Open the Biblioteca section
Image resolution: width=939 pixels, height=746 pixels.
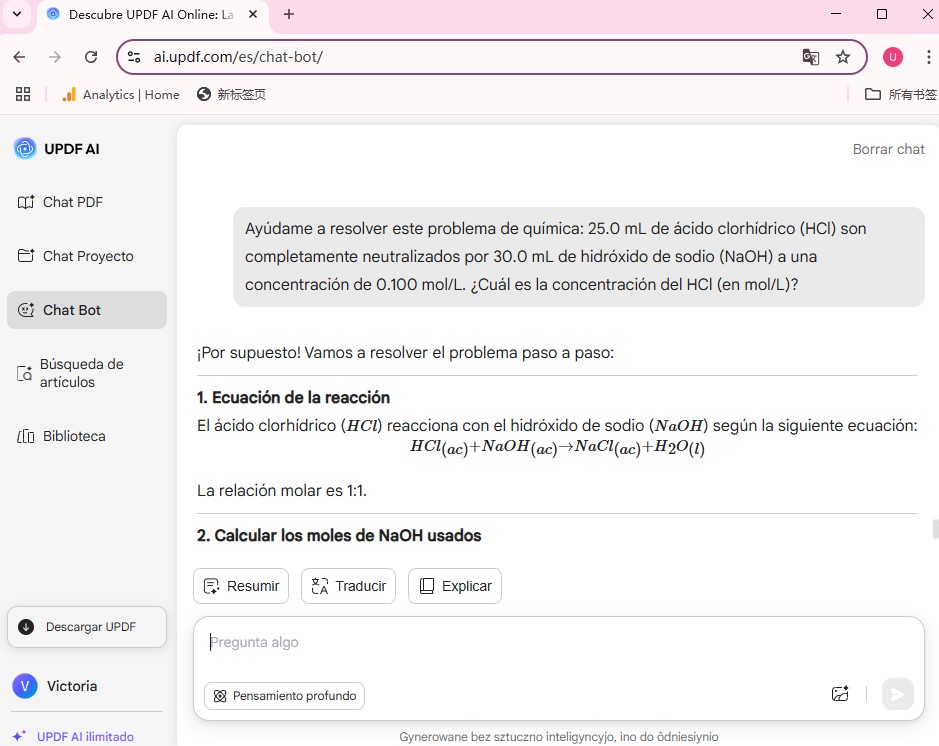point(87,436)
